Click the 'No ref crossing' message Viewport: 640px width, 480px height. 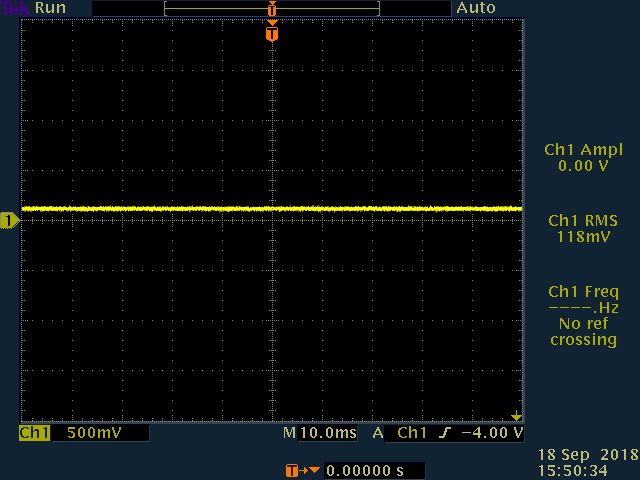(583, 331)
